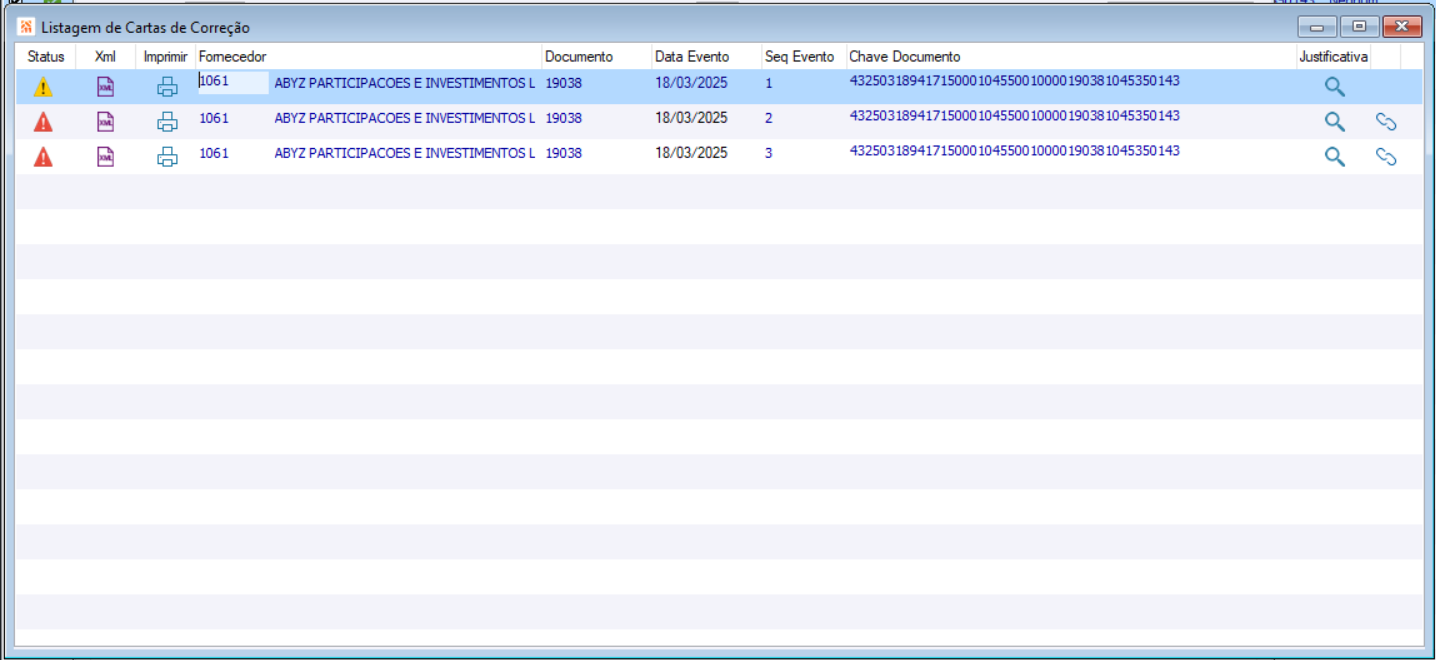This screenshot has height=660, width=1436.
Task: Select the ABYZ PARTICIPACOES name in Seq Evento 2 row
Action: tap(405, 118)
